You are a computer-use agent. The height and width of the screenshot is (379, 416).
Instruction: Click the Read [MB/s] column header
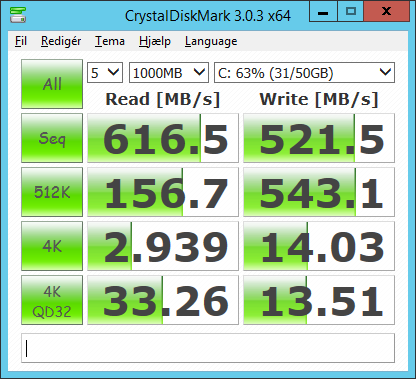(x=163, y=99)
